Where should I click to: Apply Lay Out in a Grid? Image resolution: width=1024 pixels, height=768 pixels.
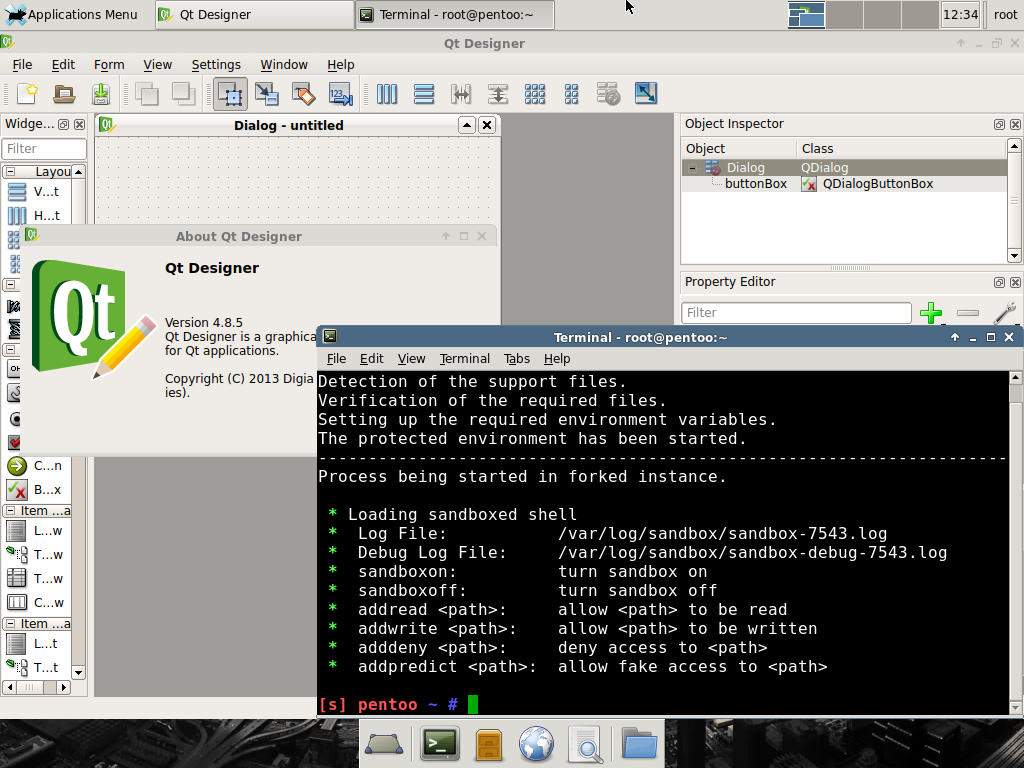(x=535, y=94)
